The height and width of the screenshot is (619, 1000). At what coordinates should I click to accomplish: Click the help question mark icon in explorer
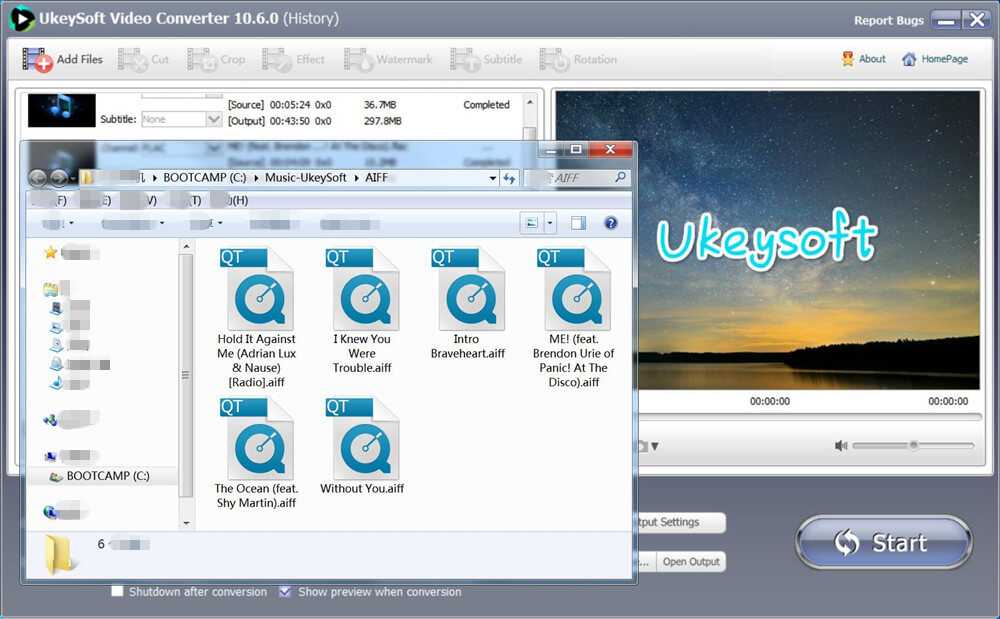[x=610, y=223]
